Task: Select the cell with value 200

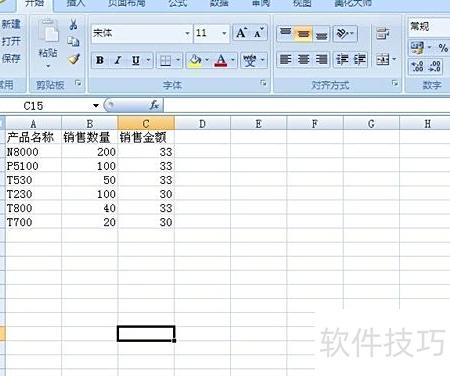Action: tap(90, 152)
